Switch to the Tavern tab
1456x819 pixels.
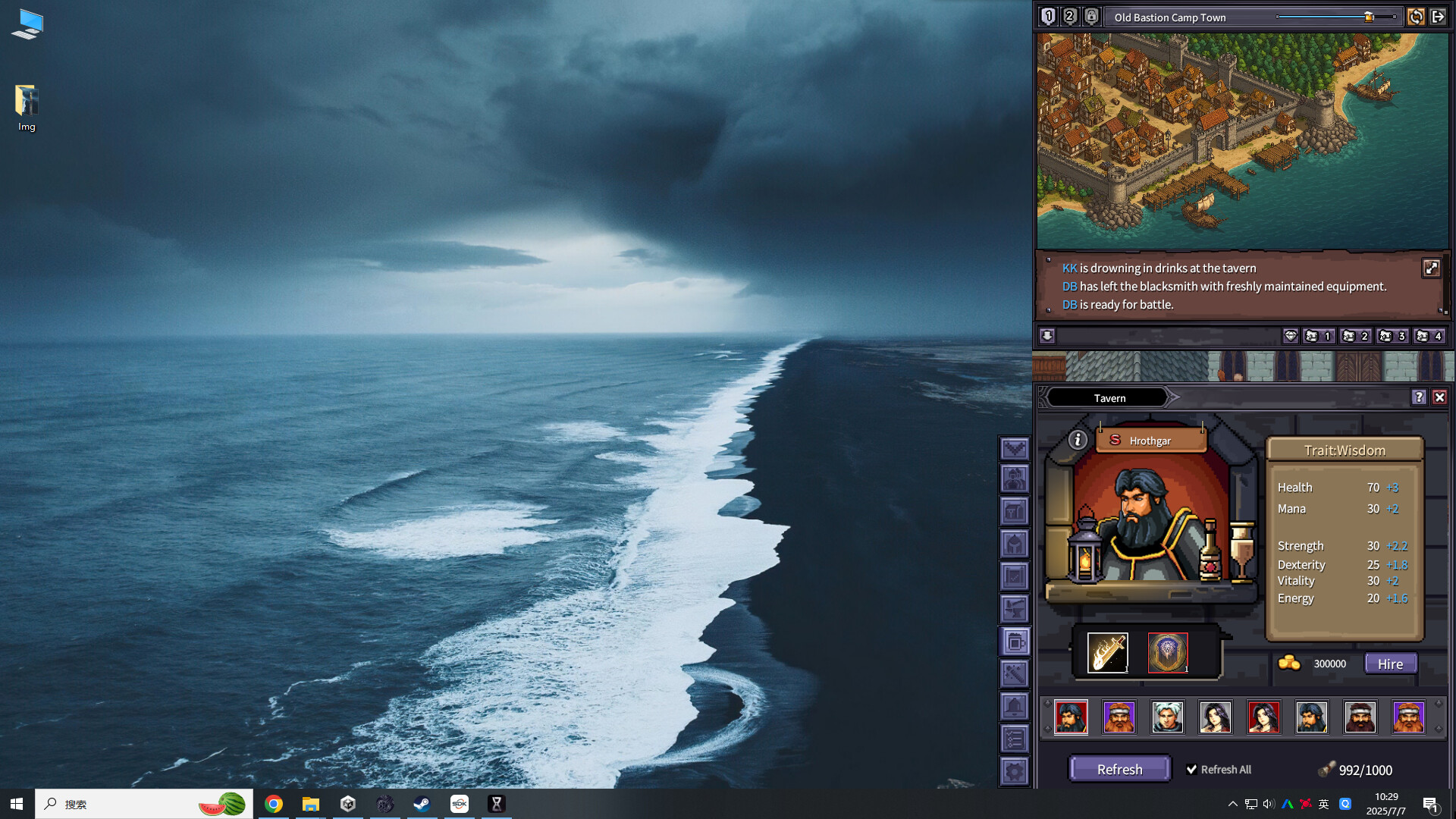pos(1109,397)
